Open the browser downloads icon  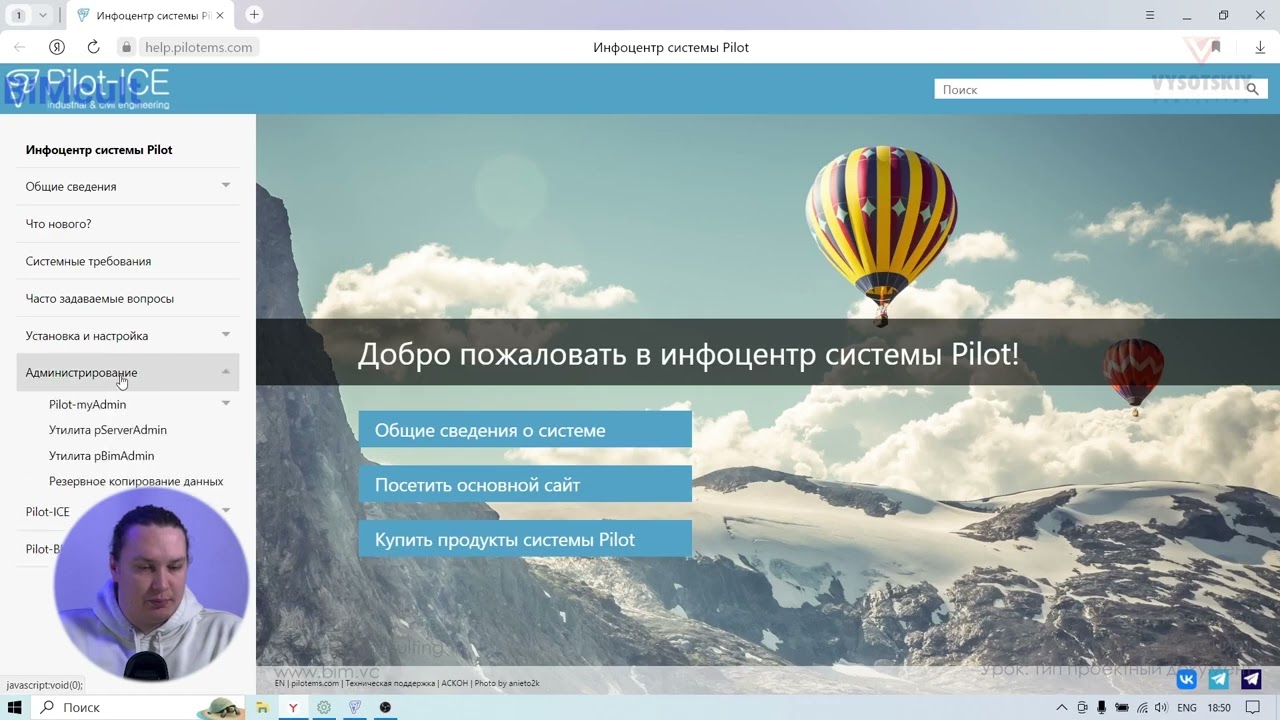pos(1260,47)
